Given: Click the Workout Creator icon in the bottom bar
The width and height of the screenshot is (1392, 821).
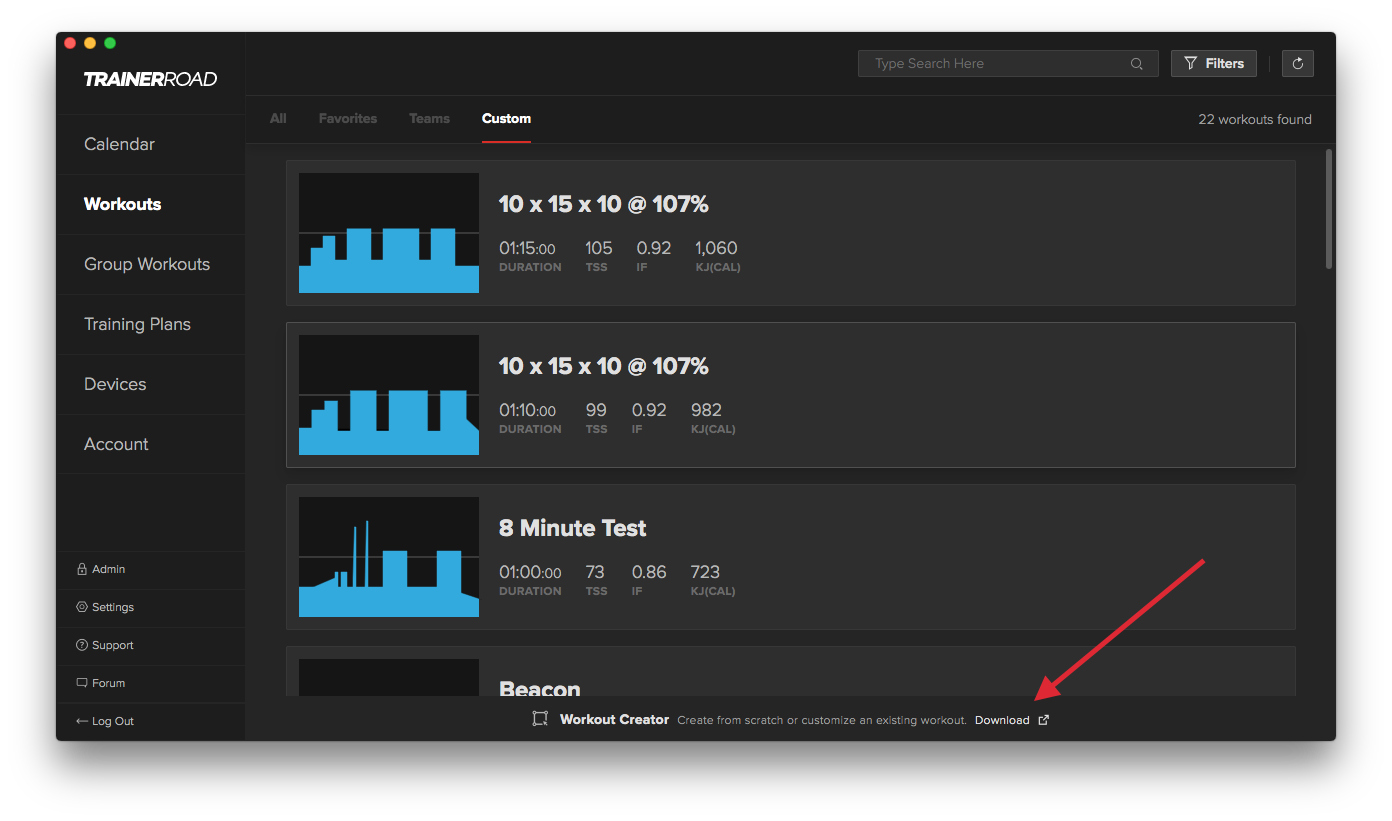Looking at the screenshot, I should point(540,719).
